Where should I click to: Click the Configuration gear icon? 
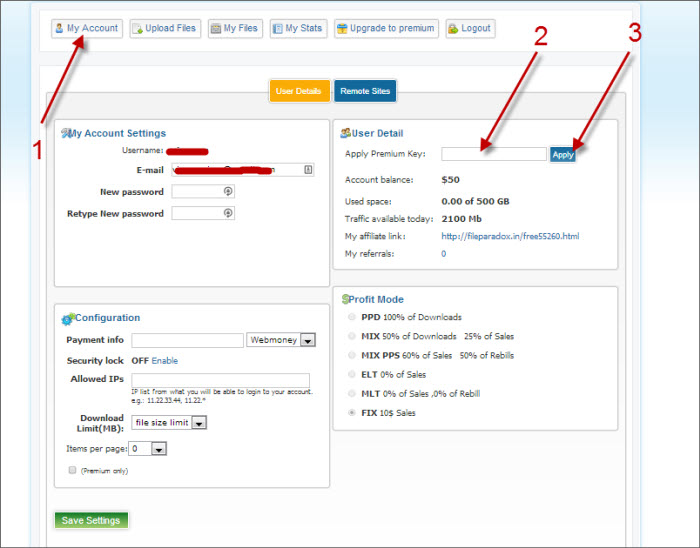coord(67,319)
